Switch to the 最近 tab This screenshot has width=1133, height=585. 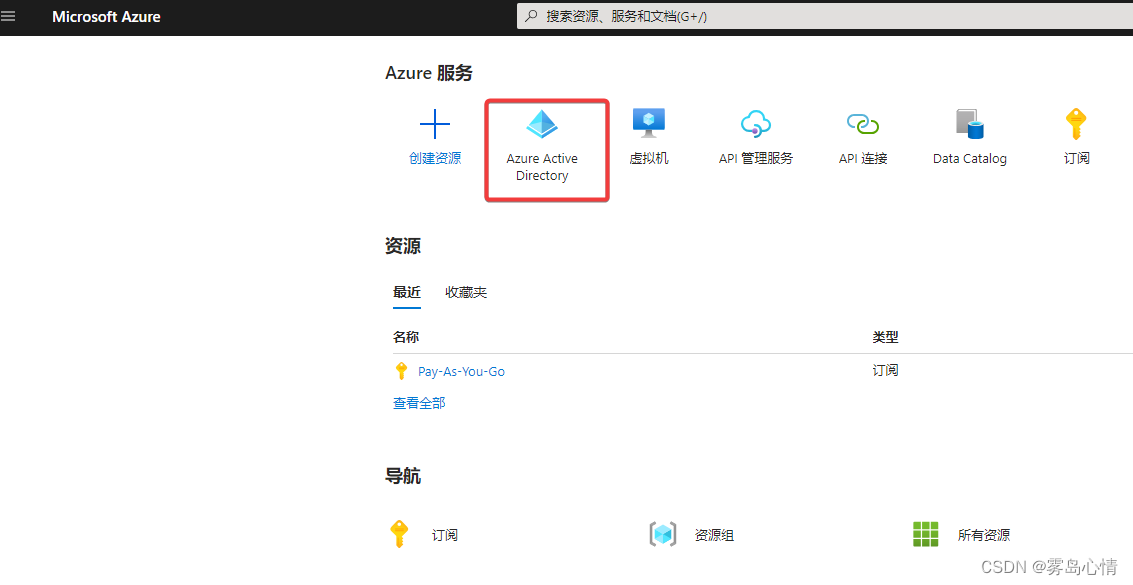click(x=407, y=292)
